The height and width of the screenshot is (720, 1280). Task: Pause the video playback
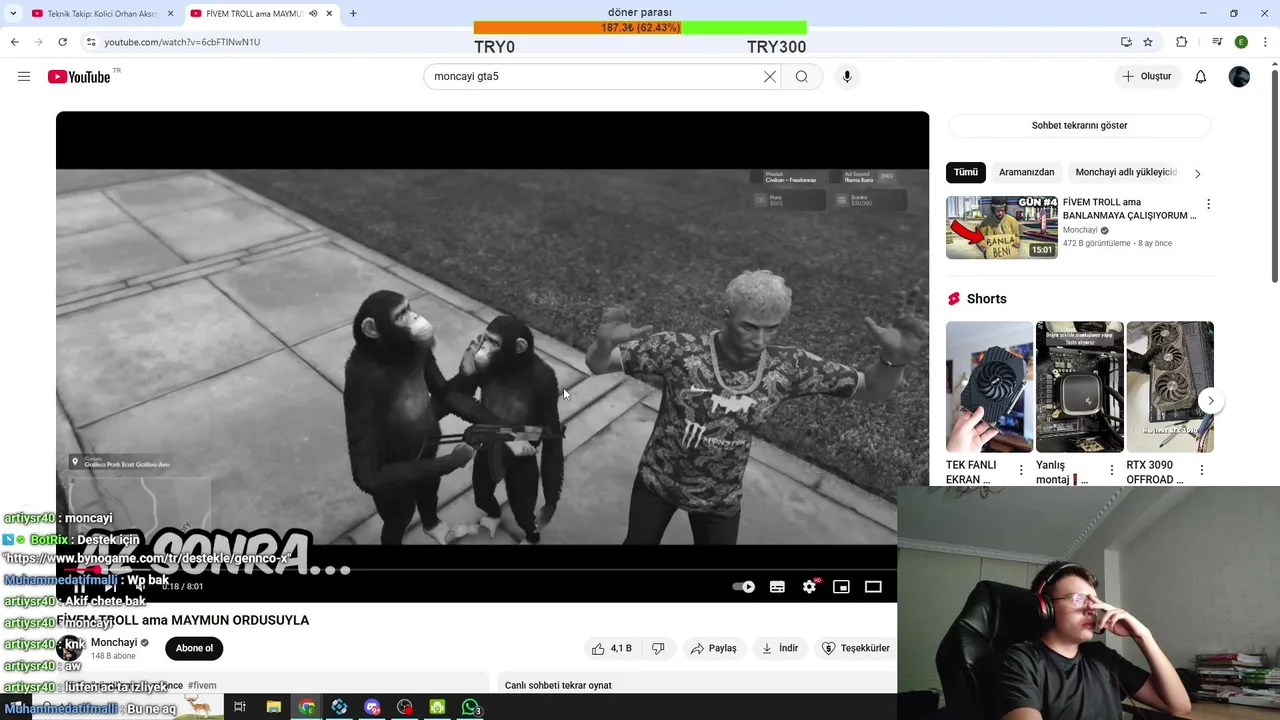point(79,587)
